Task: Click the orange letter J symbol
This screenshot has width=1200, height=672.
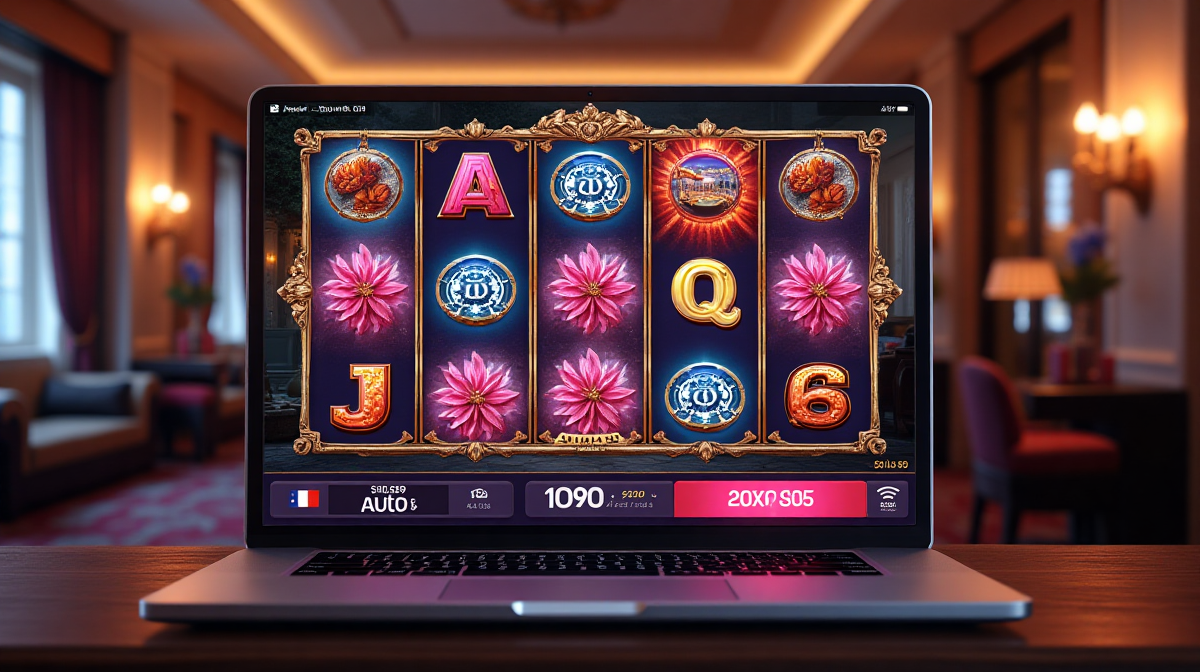Action: [x=360, y=397]
